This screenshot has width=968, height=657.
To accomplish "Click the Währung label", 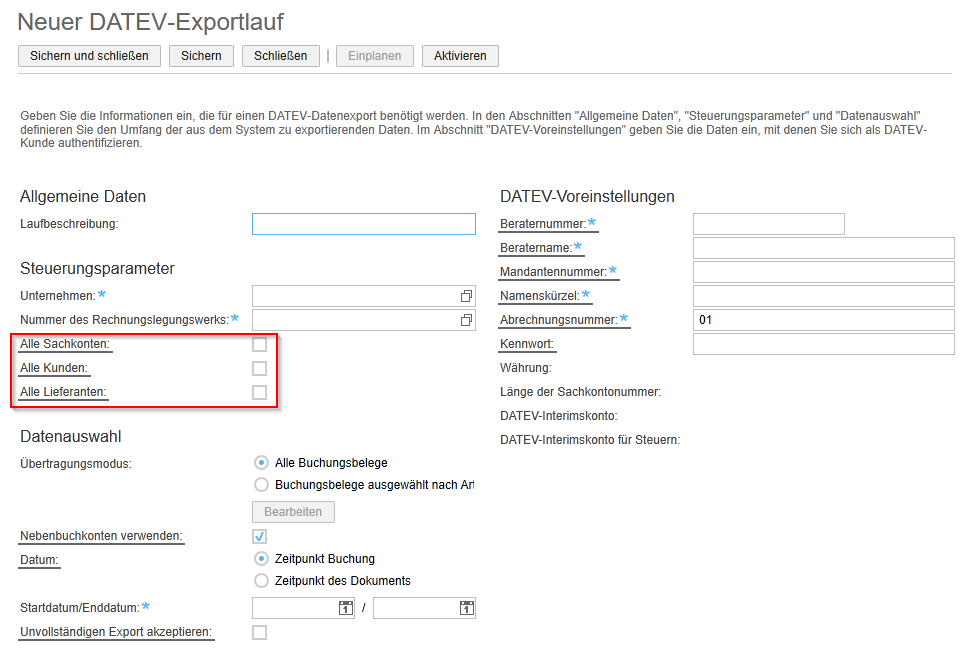I will (526, 368).
